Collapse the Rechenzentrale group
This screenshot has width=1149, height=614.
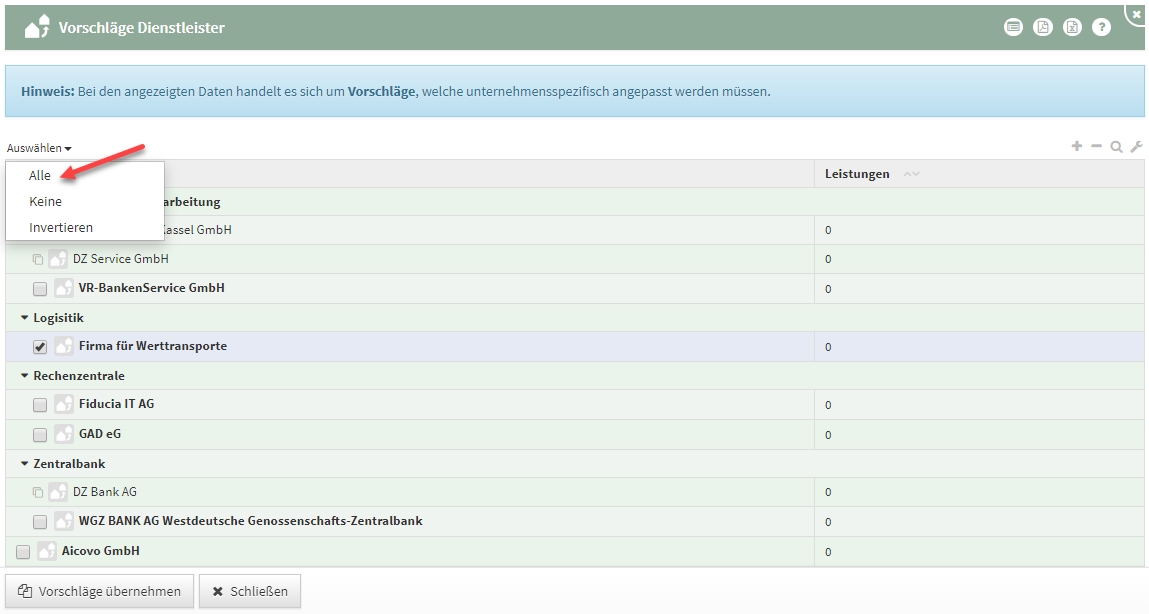25,376
